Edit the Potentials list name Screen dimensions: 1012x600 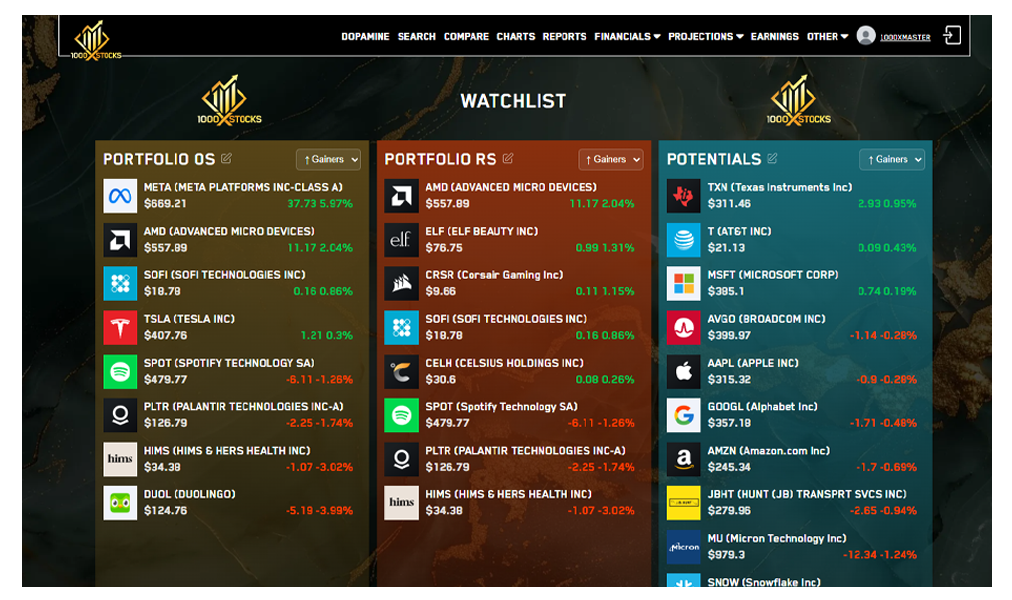[x=772, y=159]
